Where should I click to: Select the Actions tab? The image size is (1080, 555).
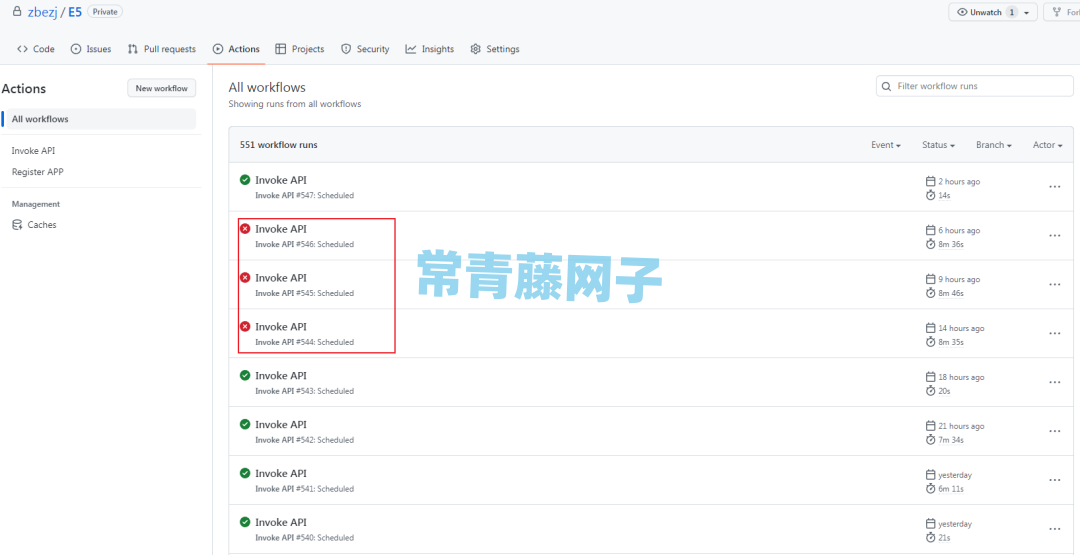pyautogui.click(x=236, y=49)
